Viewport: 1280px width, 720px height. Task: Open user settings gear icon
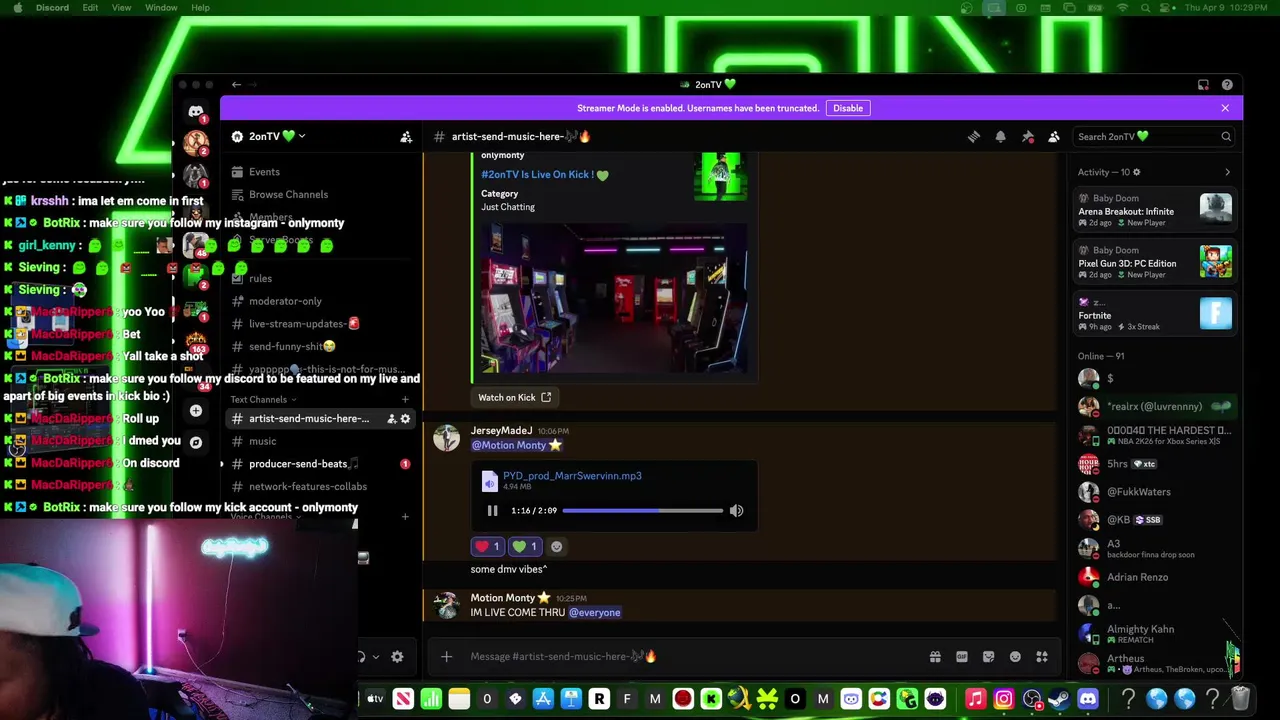pyautogui.click(x=397, y=657)
